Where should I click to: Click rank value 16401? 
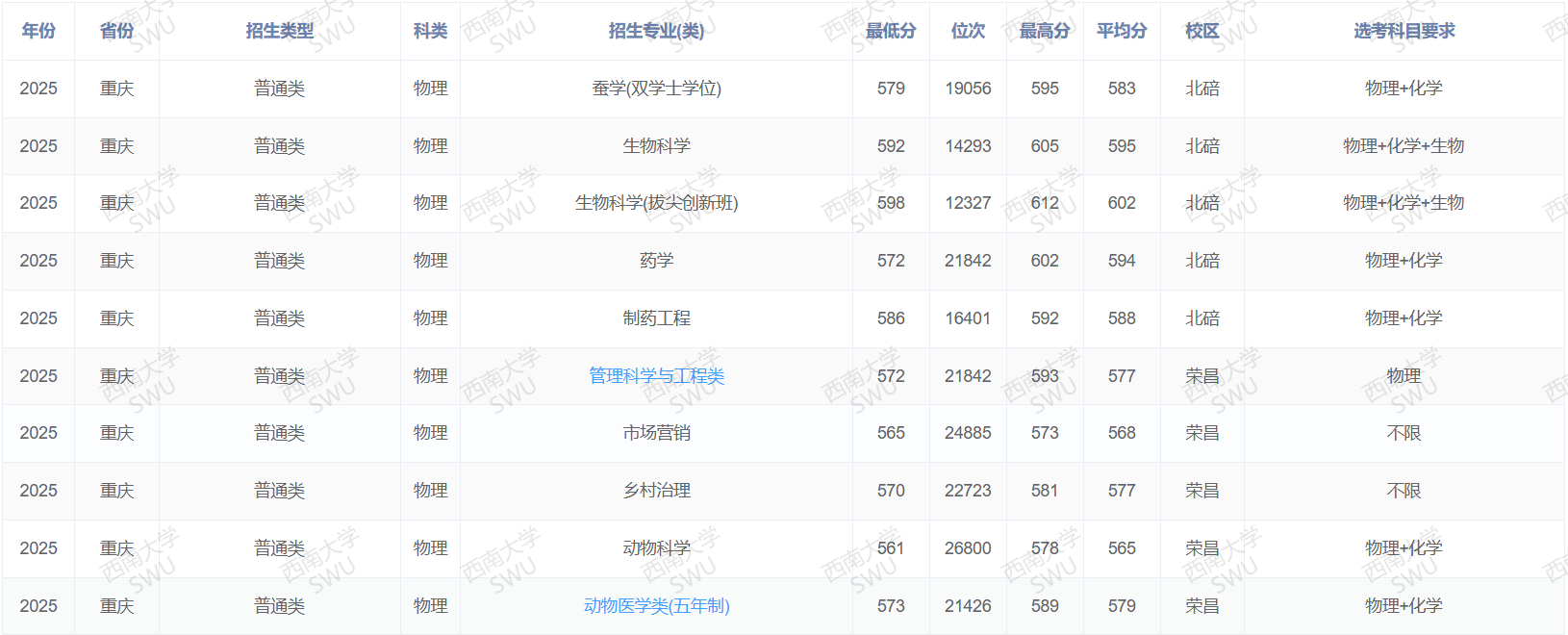click(x=968, y=318)
